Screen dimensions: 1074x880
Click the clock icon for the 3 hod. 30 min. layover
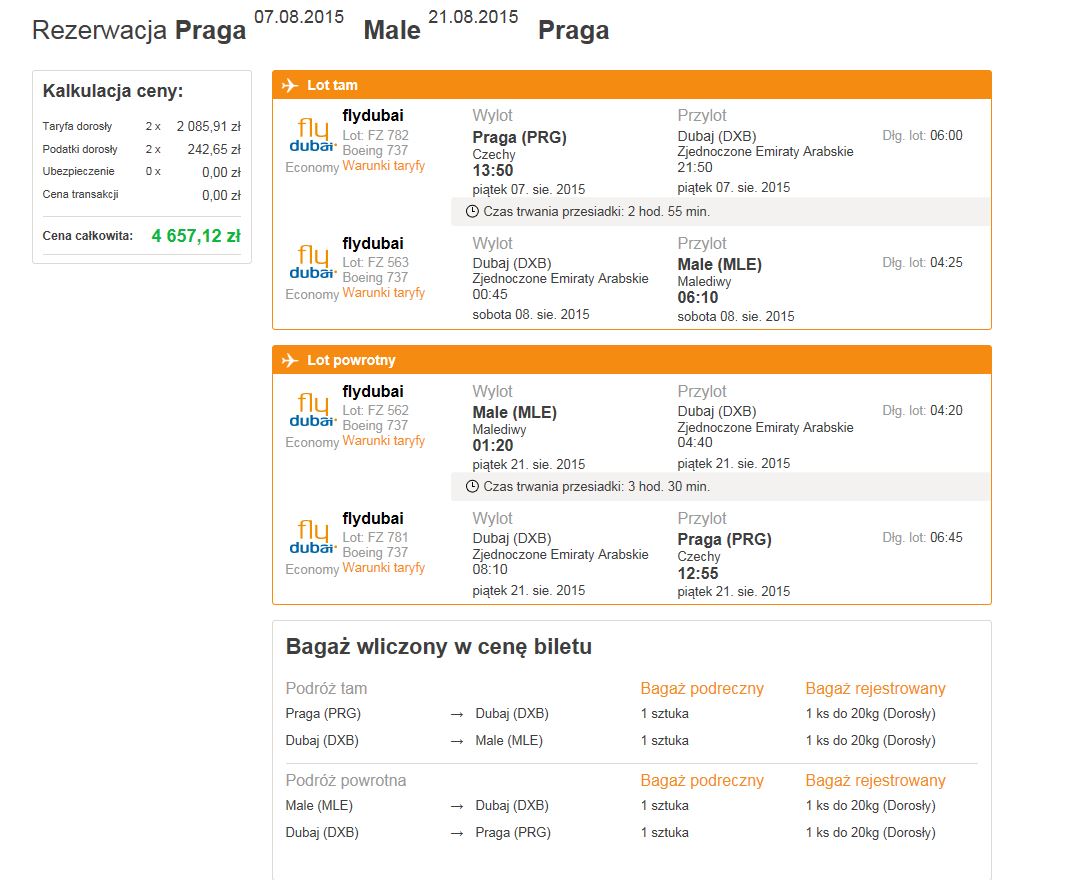(x=472, y=487)
